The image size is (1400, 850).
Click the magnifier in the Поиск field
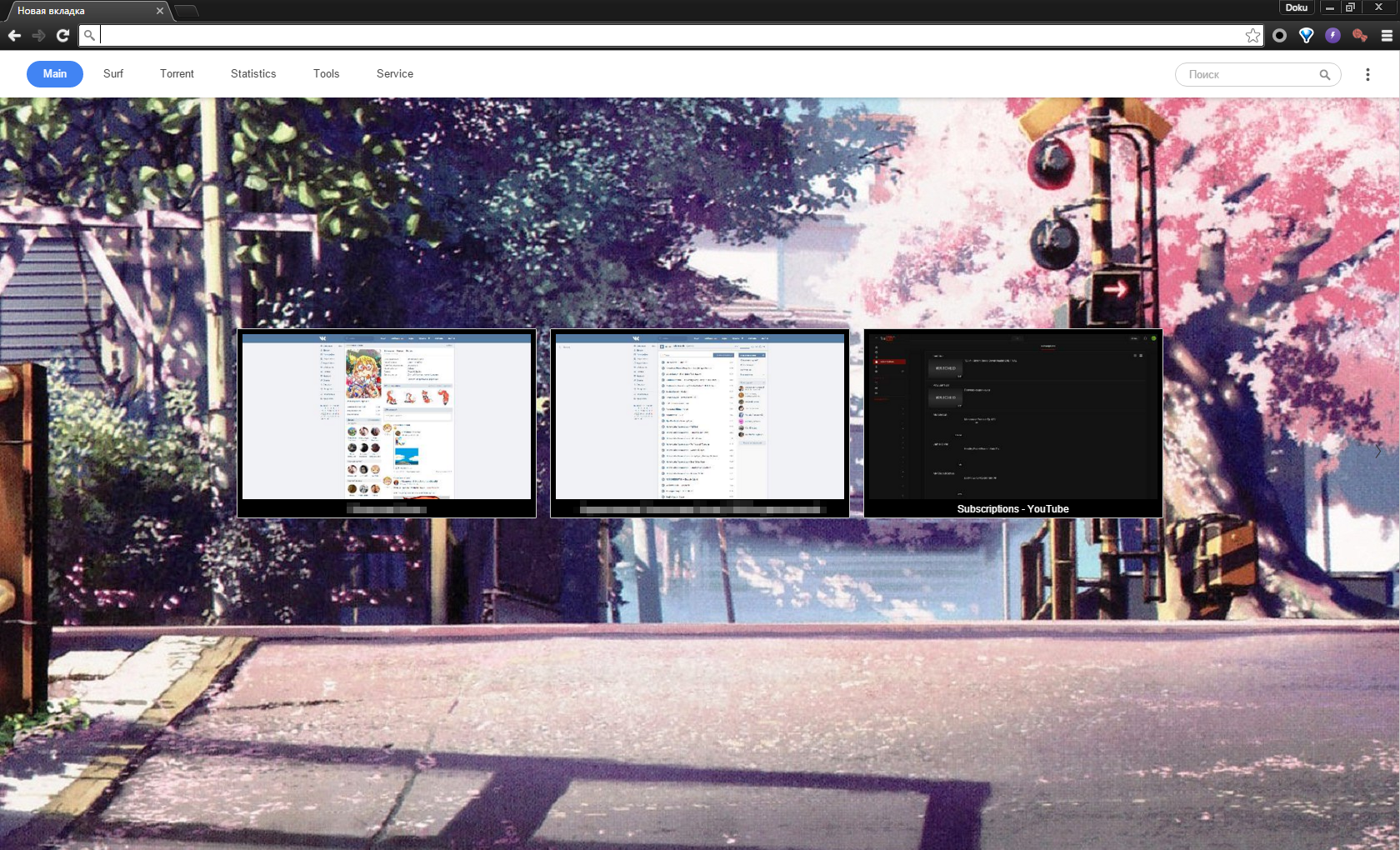[1324, 75]
